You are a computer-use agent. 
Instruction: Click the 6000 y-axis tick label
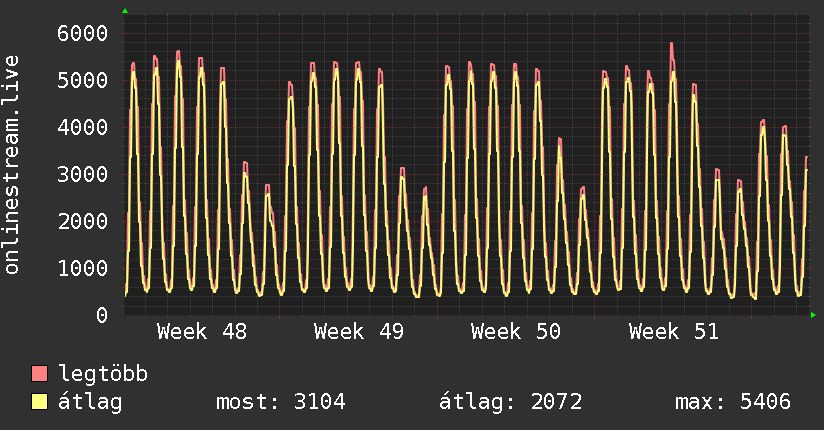click(x=80, y=33)
